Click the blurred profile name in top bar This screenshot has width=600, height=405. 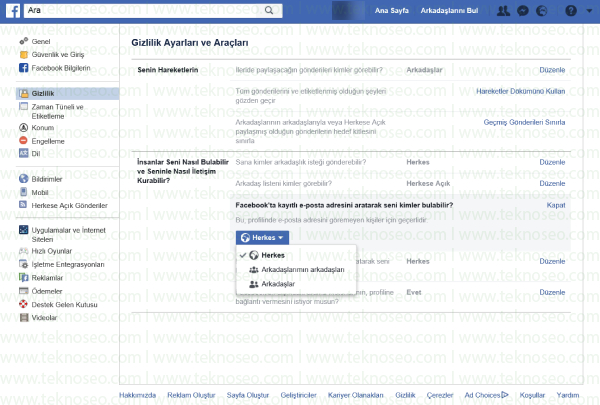(348, 10)
